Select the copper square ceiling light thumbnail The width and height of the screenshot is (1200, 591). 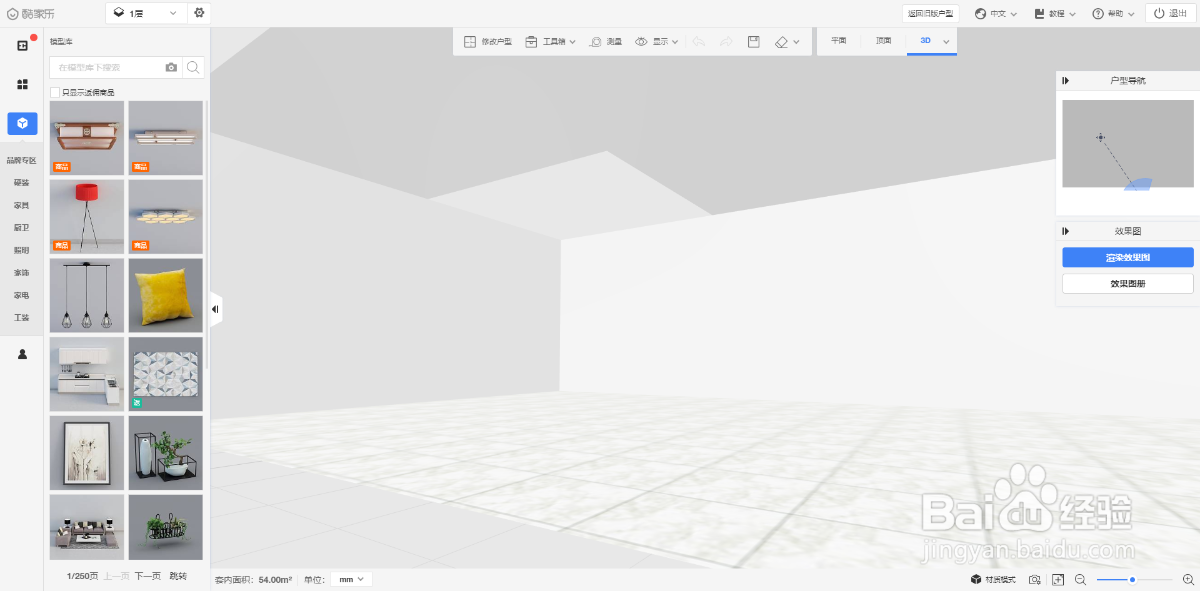(x=87, y=137)
